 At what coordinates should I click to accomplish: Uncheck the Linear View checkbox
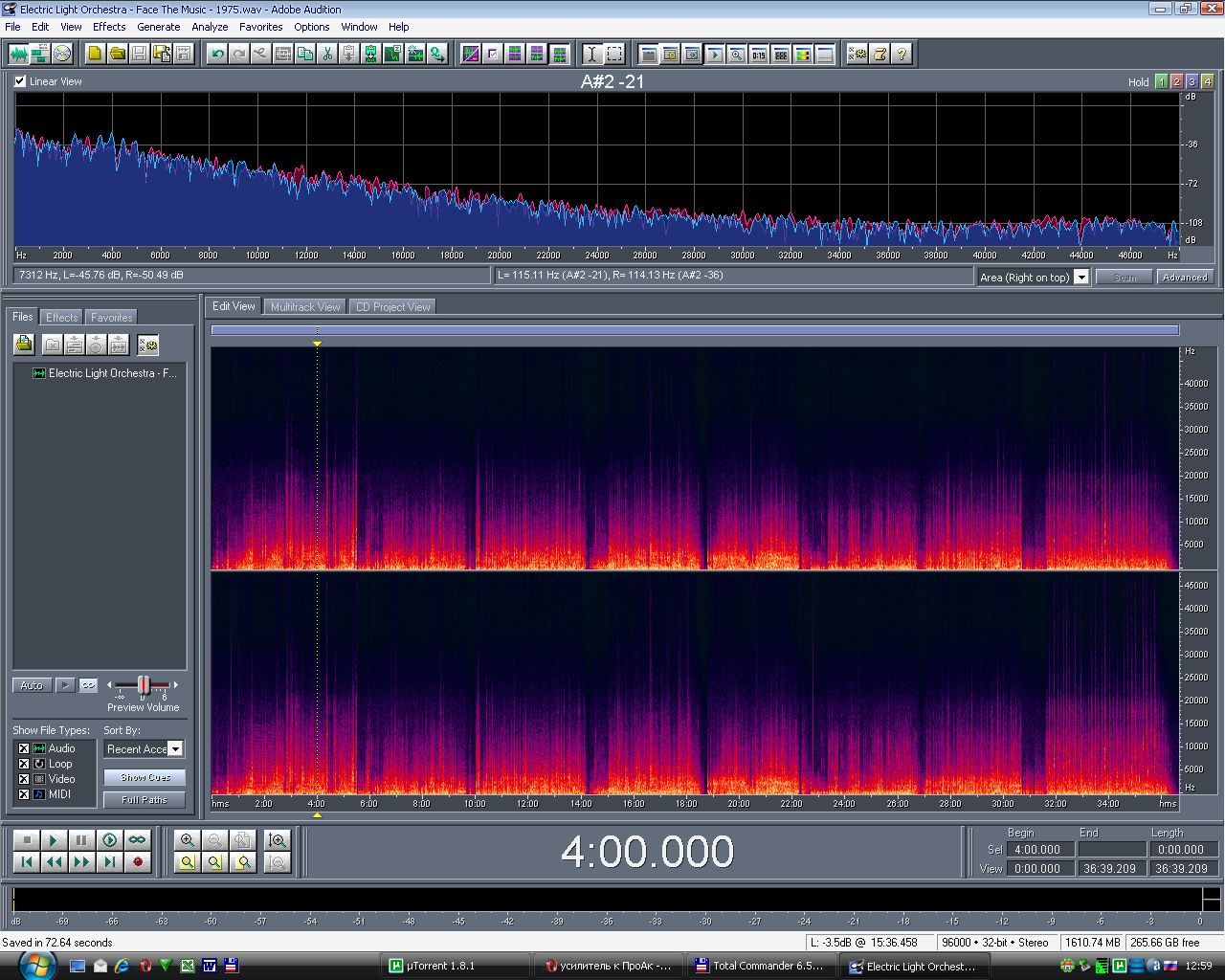click(20, 81)
